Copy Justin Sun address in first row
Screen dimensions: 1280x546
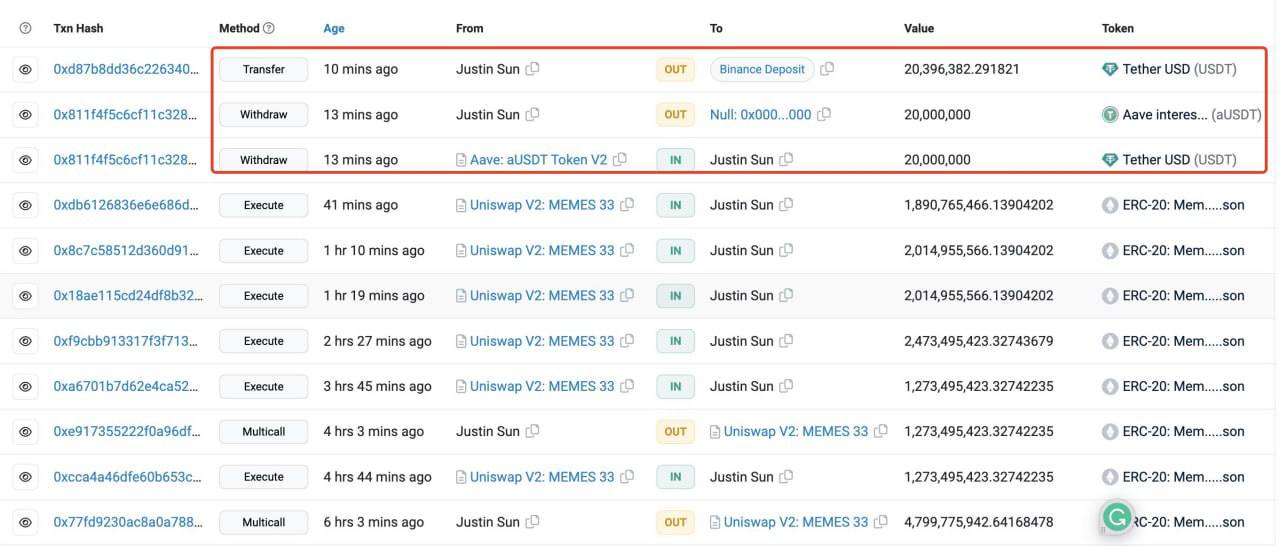pyautogui.click(x=533, y=69)
